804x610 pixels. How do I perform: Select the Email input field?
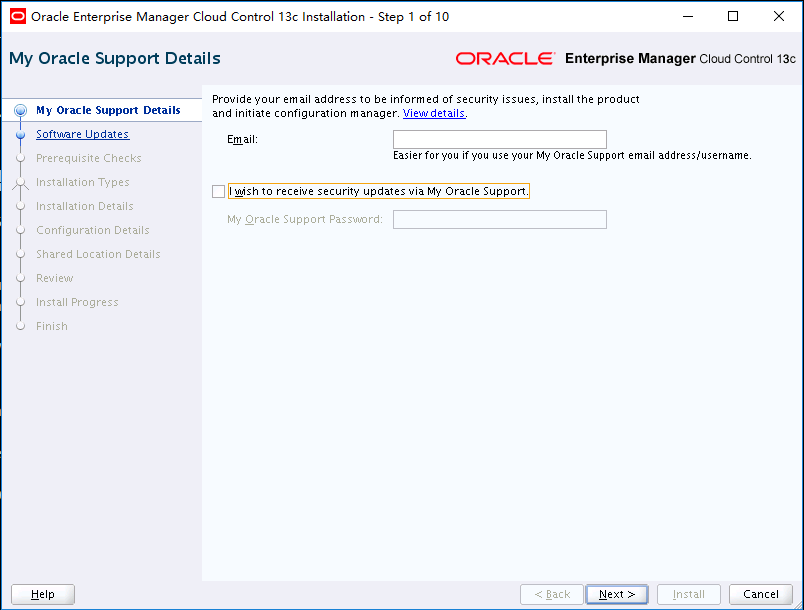pyautogui.click(x=499, y=139)
